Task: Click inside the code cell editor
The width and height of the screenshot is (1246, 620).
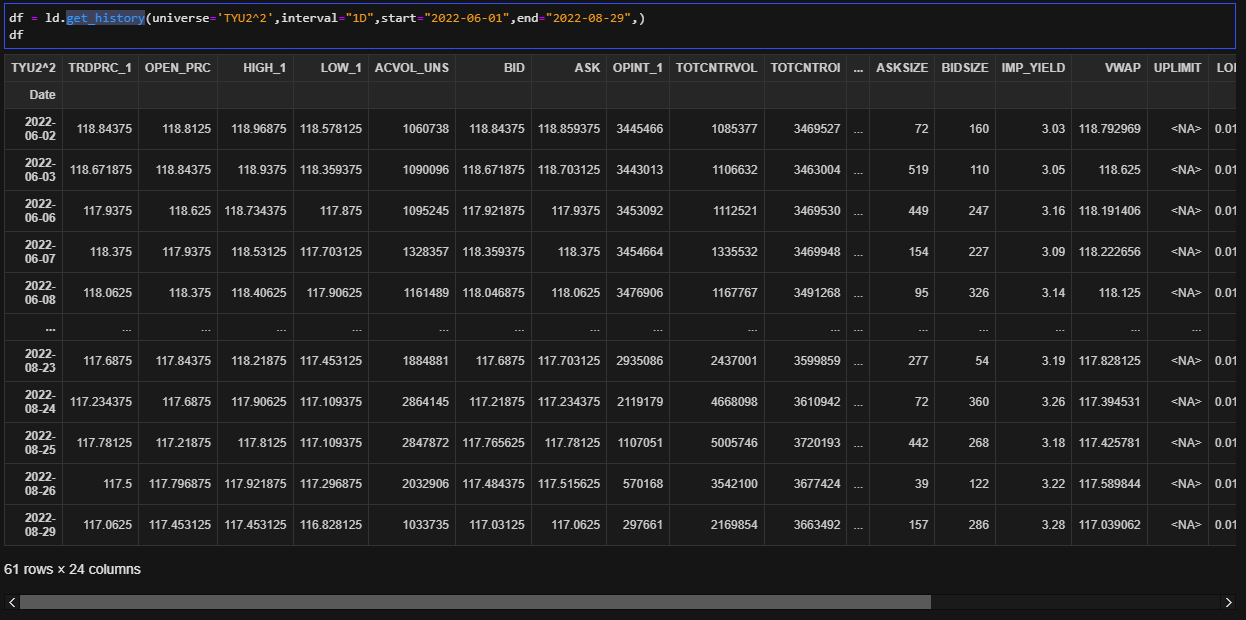Action: 620,27
